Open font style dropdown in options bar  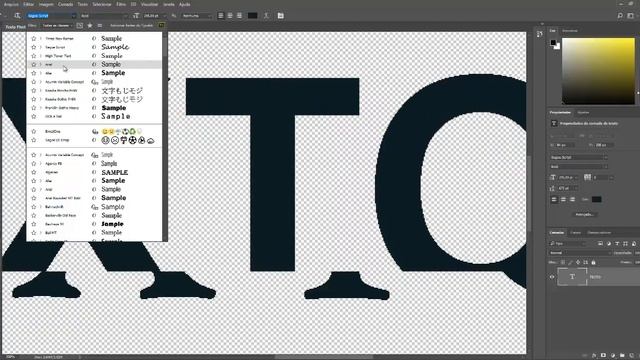[104, 16]
